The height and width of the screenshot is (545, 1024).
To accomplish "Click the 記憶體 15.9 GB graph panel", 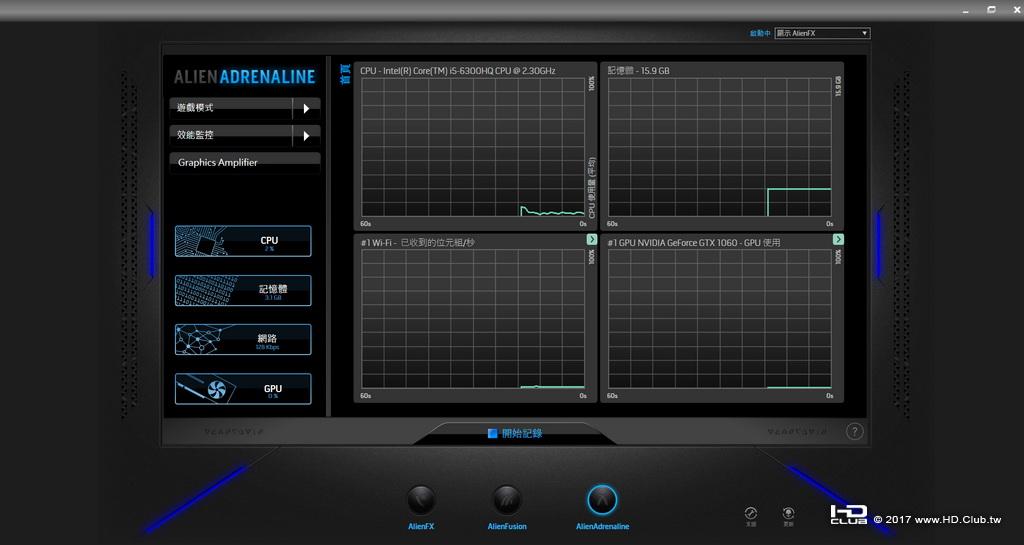I will (722, 146).
